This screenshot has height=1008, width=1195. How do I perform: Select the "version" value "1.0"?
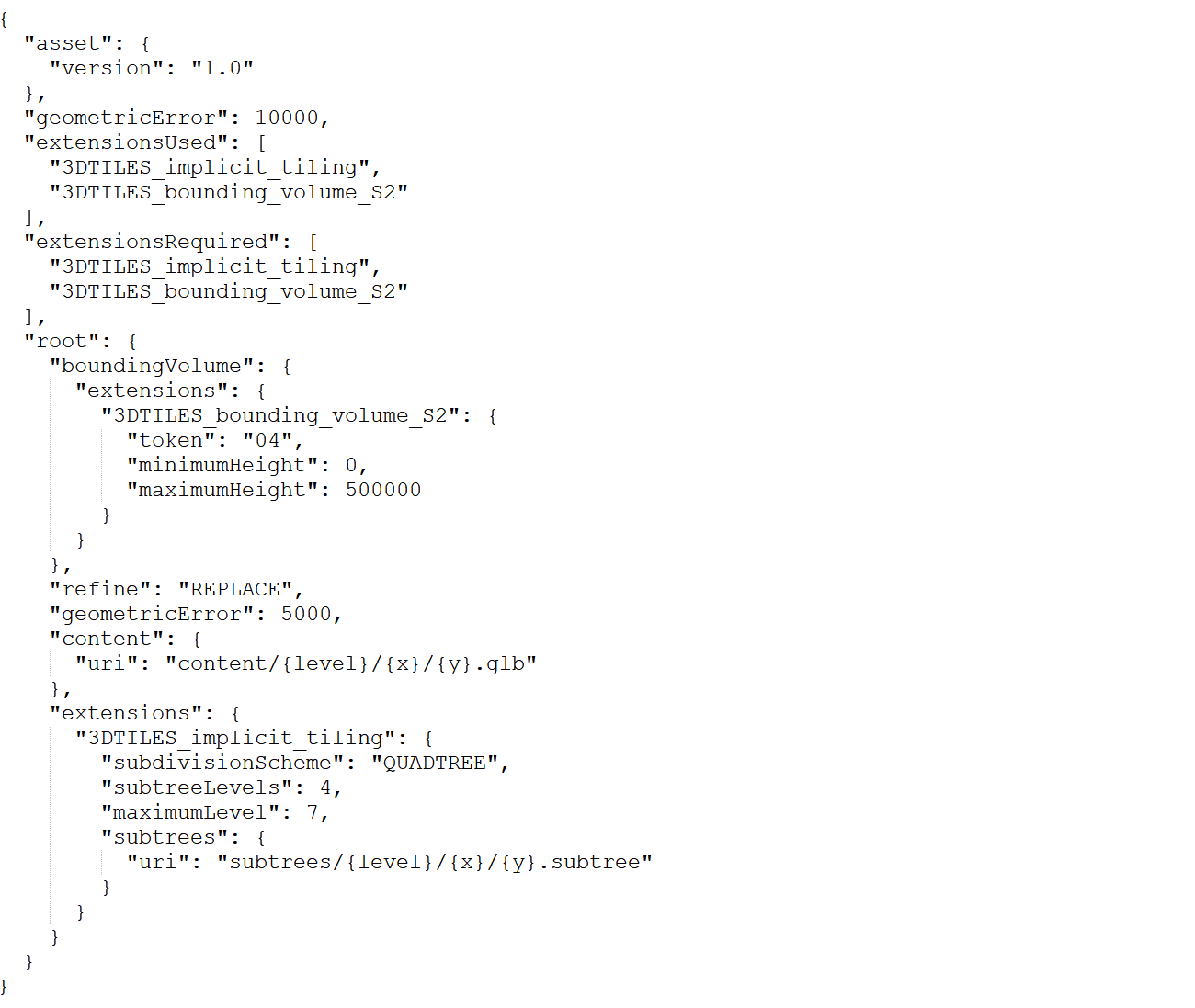[x=222, y=68]
